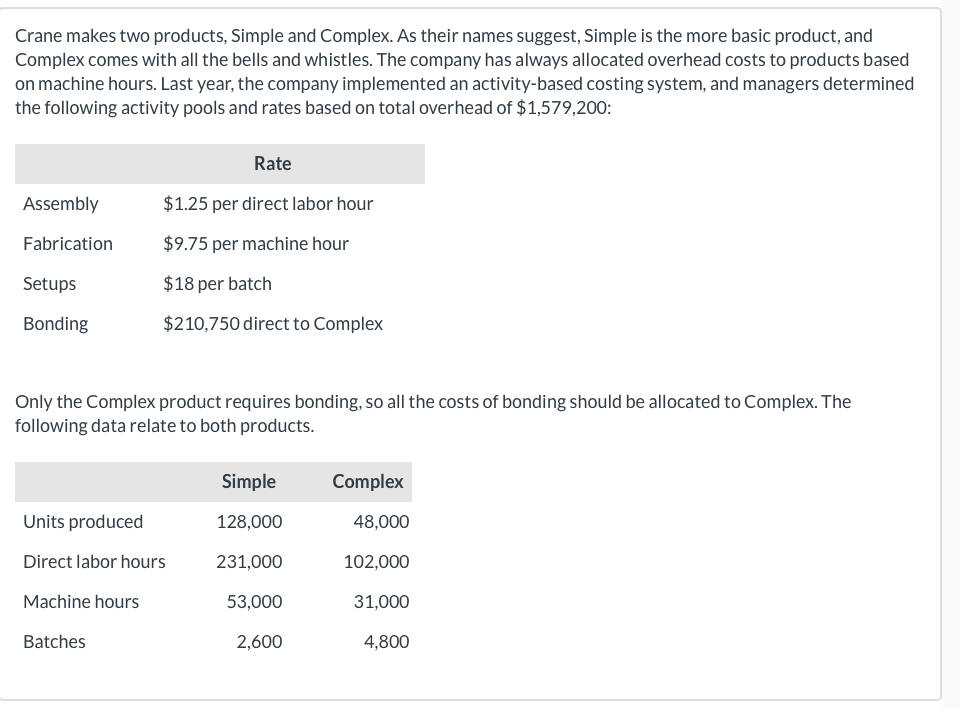The width and height of the screenshot is (960, 708).
Task: Select the Fabrication row label
Action: [x=68, y=244]
